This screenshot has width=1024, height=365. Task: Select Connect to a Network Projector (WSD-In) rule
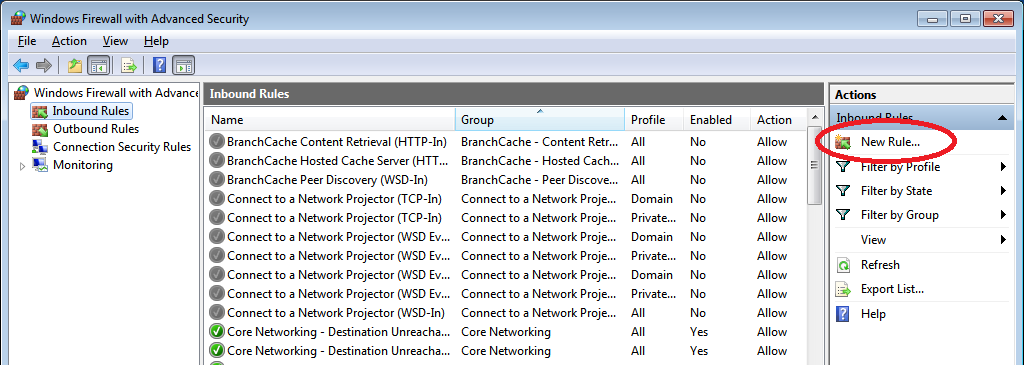pyautogui.click(x=336, y=313)
